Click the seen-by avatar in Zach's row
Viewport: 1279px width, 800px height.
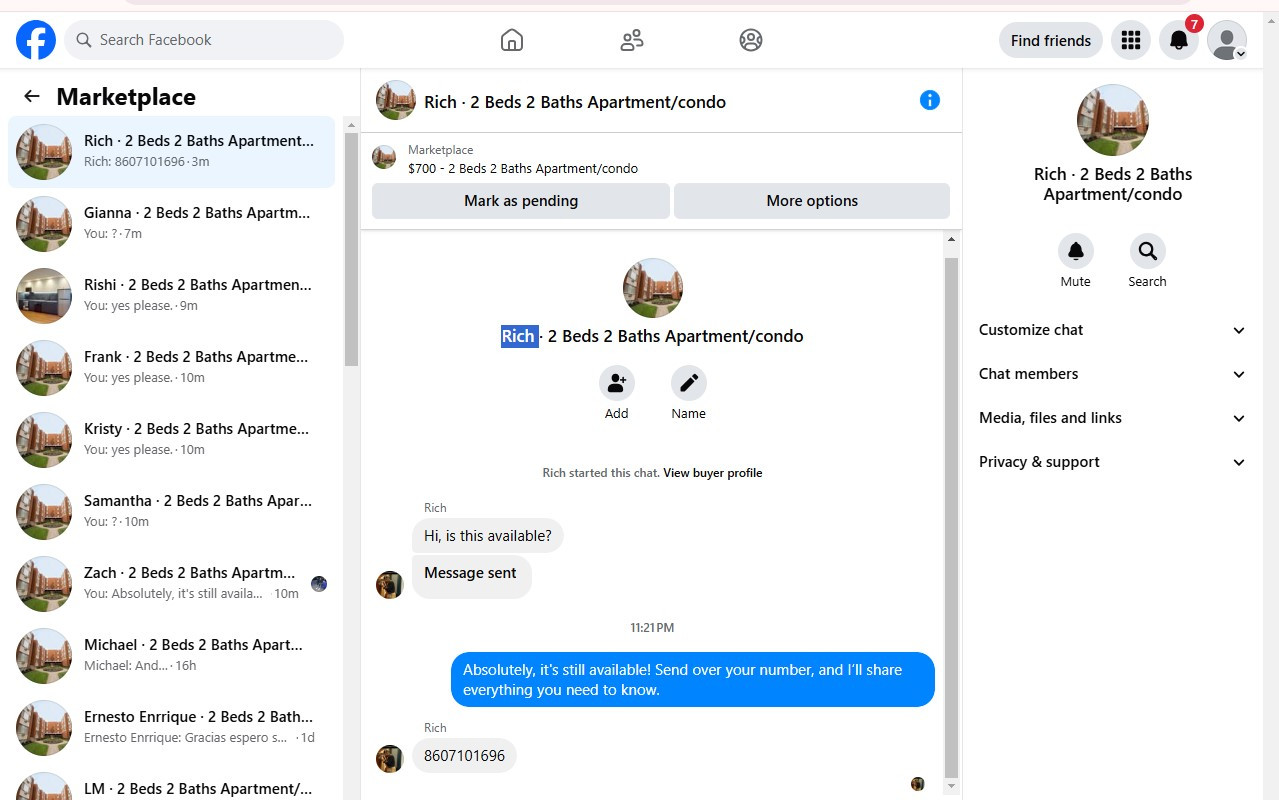[319, 584]
